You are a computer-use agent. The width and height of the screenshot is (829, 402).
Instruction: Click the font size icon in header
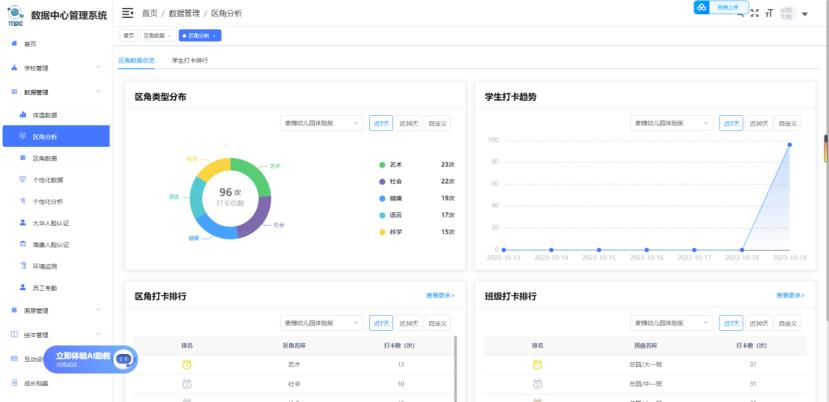coord(769,12)
